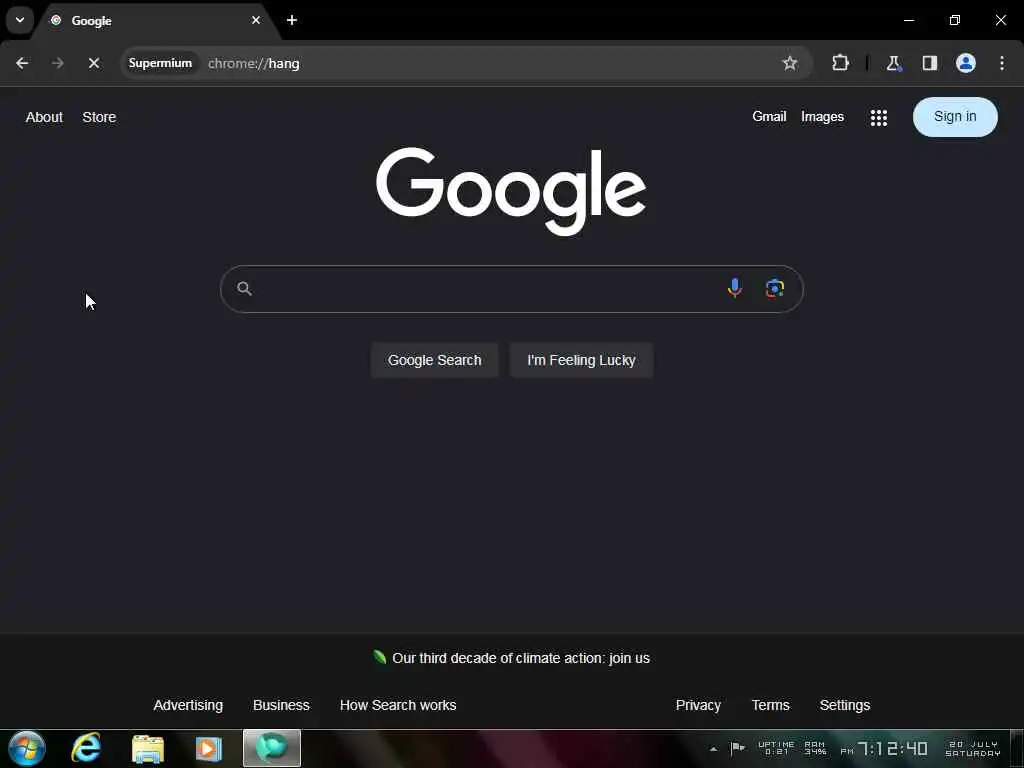Launch Internet Explorer from taskbar
Image resolution: width=1024 pixels, height=768 pixels.
(x=86, y=748)
